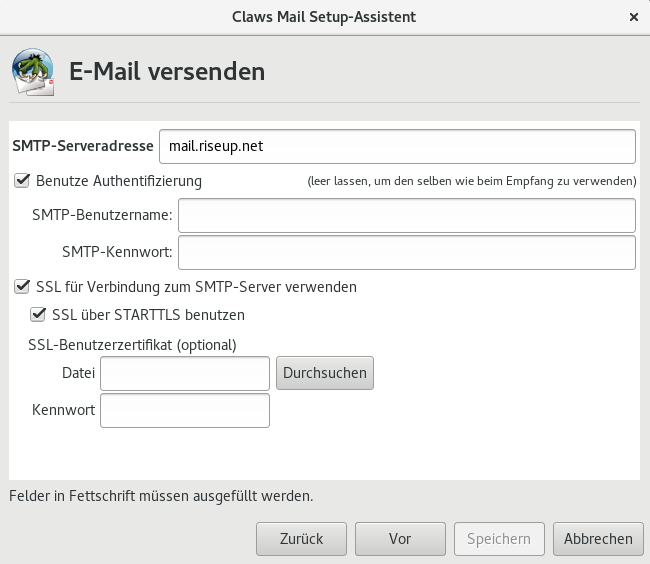
Task: Cancel setup using Abbrechen
Action: (597, 538)
